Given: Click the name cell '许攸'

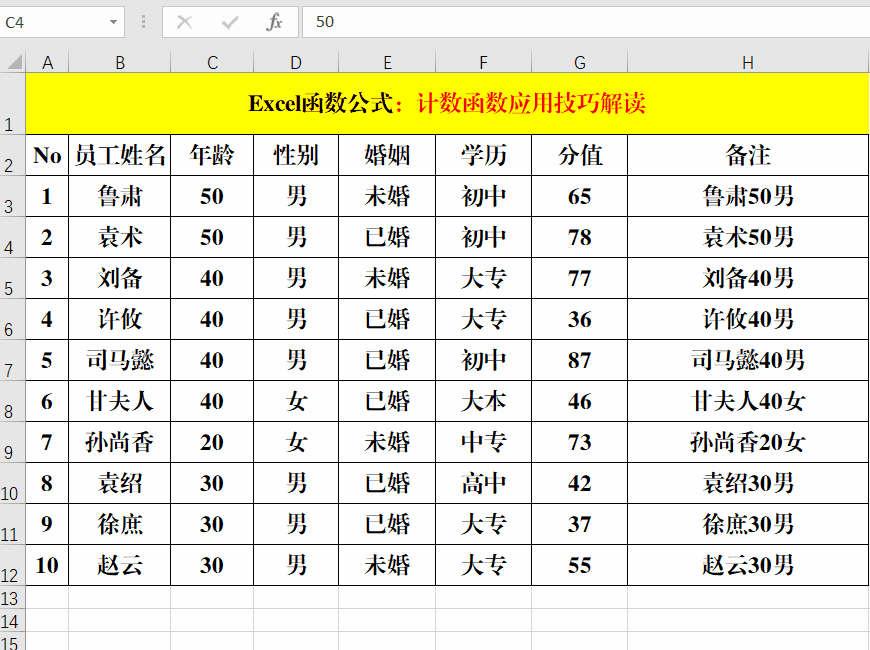Looking at the screenshot, I should (x=120, y=319).
